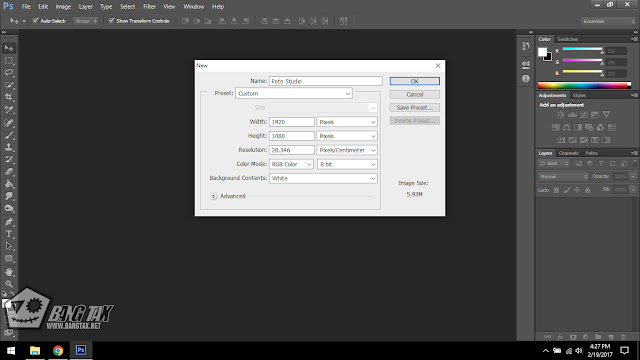Select the Hand tool
The image size is (640, 360).
pyautogui.click(x=9, y=272)
